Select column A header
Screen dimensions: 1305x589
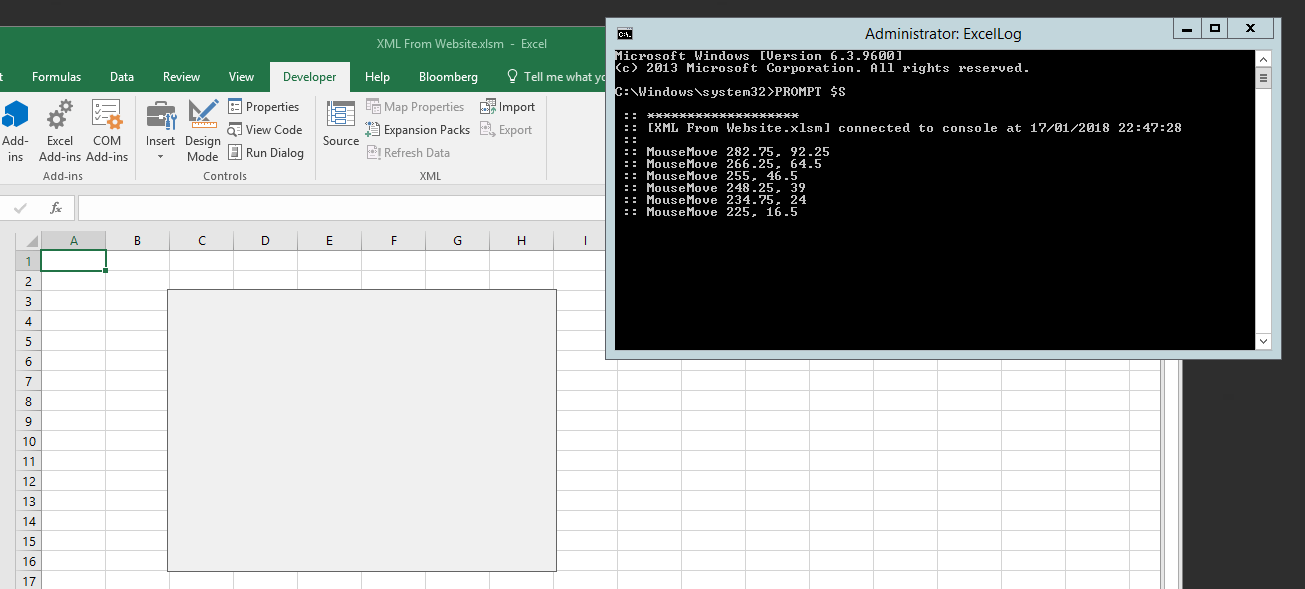pyautogui.click(x=73, y=241)
